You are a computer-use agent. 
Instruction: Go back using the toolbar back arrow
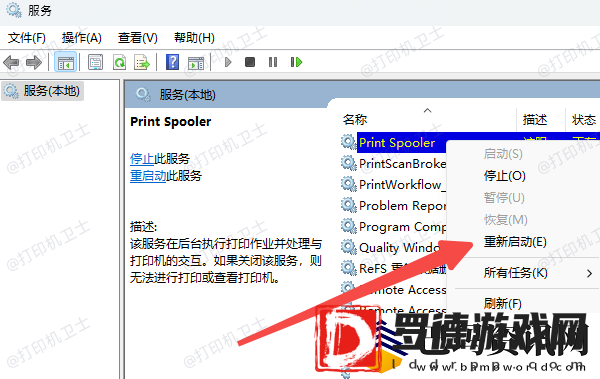click(11, 62)
